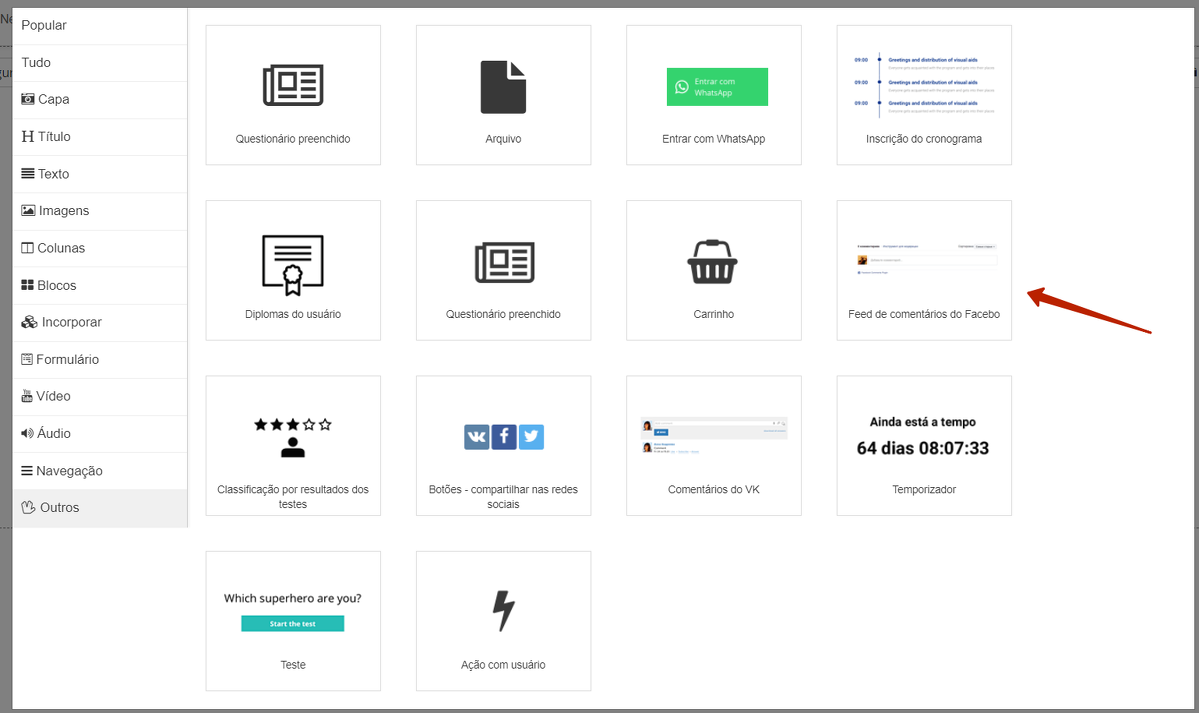Viewport: 1199px width, 713px height.
Task: Pick the Teste superhero quiz block
Action: point(293,620)
